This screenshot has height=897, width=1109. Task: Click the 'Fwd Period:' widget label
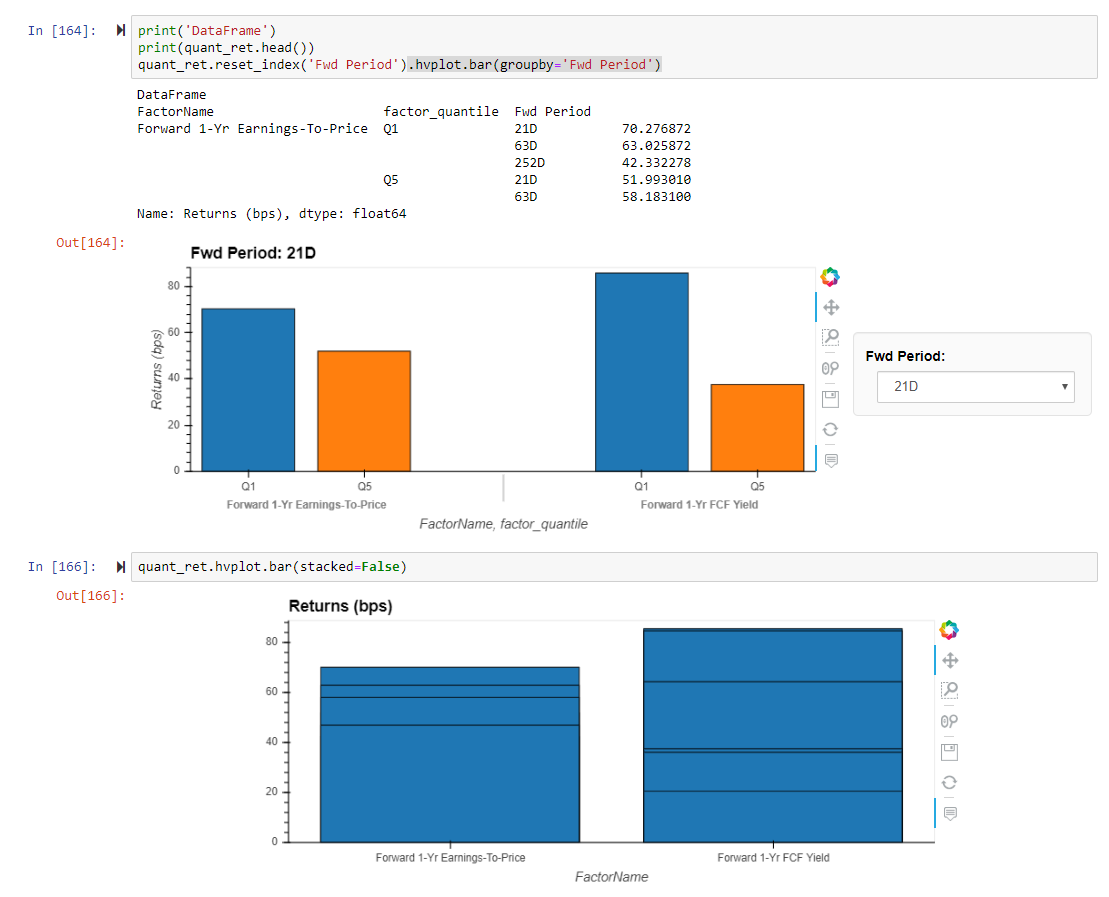[905, 357]
